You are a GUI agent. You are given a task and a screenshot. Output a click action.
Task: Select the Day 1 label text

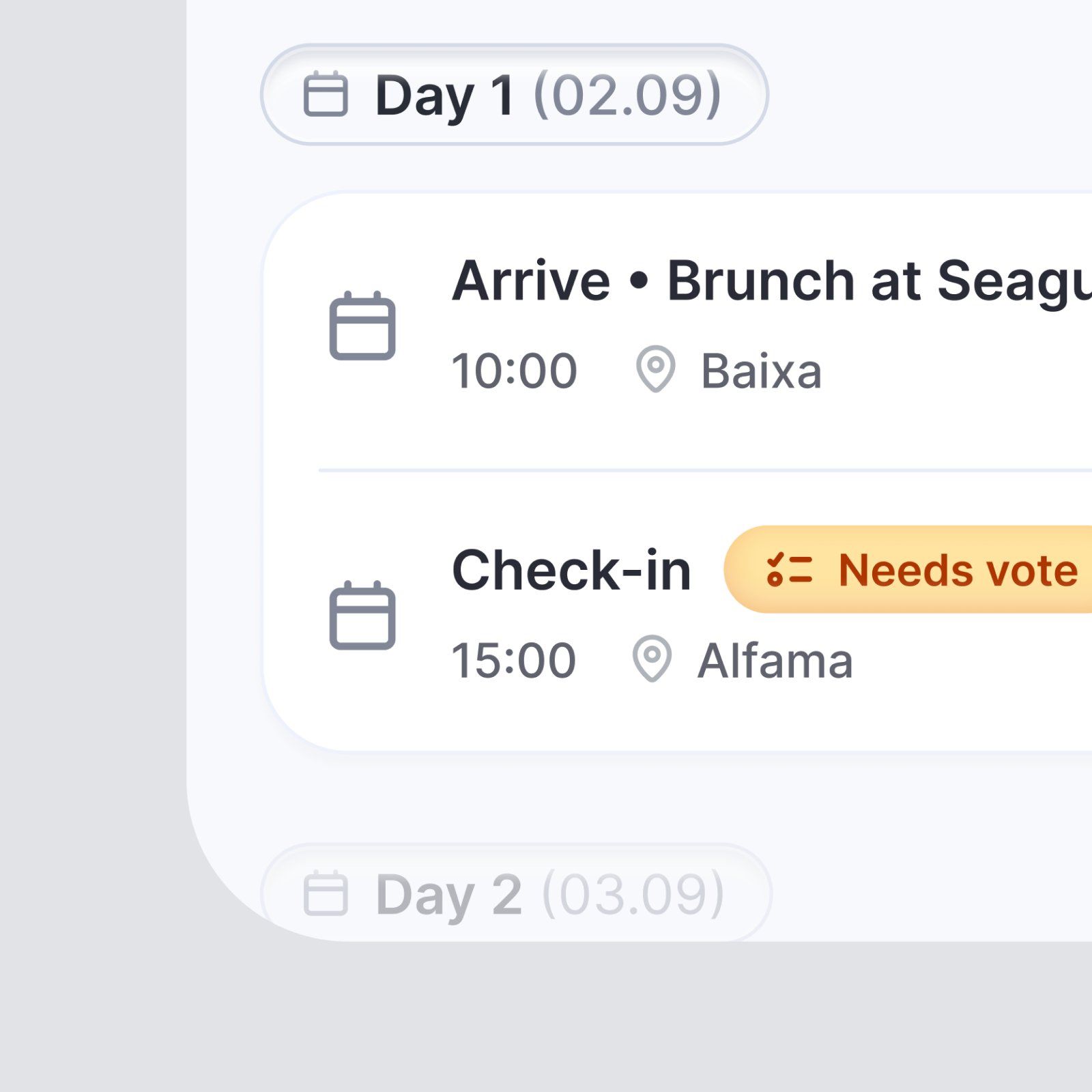[x=444, y=96]
